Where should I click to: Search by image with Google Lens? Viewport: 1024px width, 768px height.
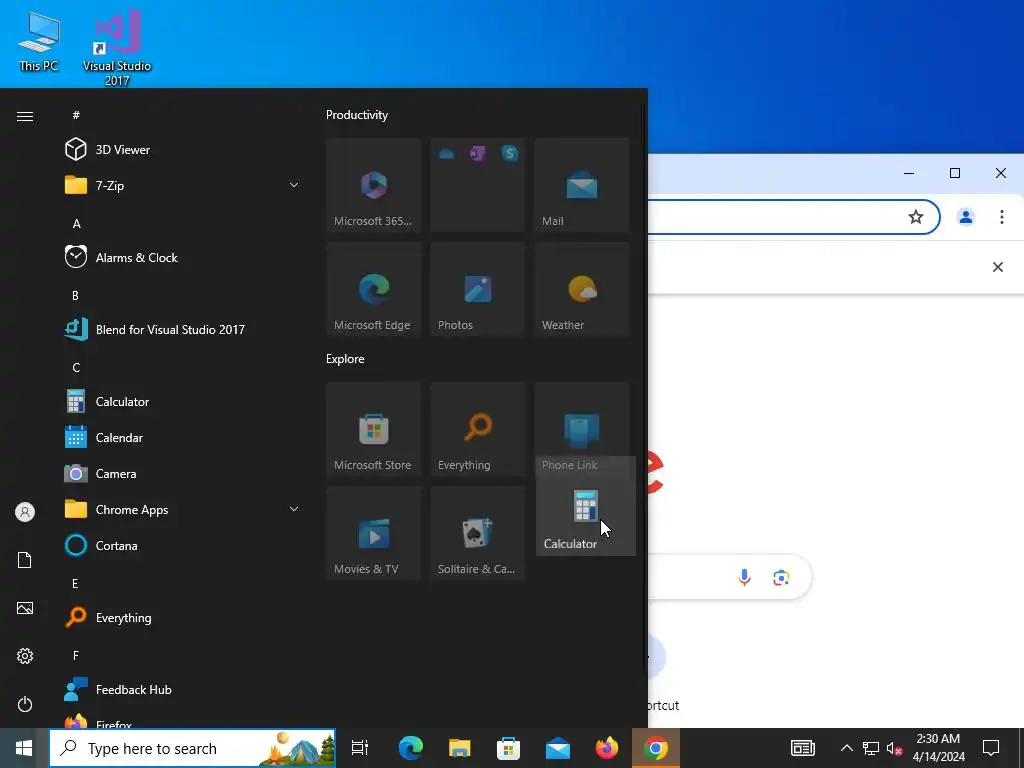coord(781,577)
